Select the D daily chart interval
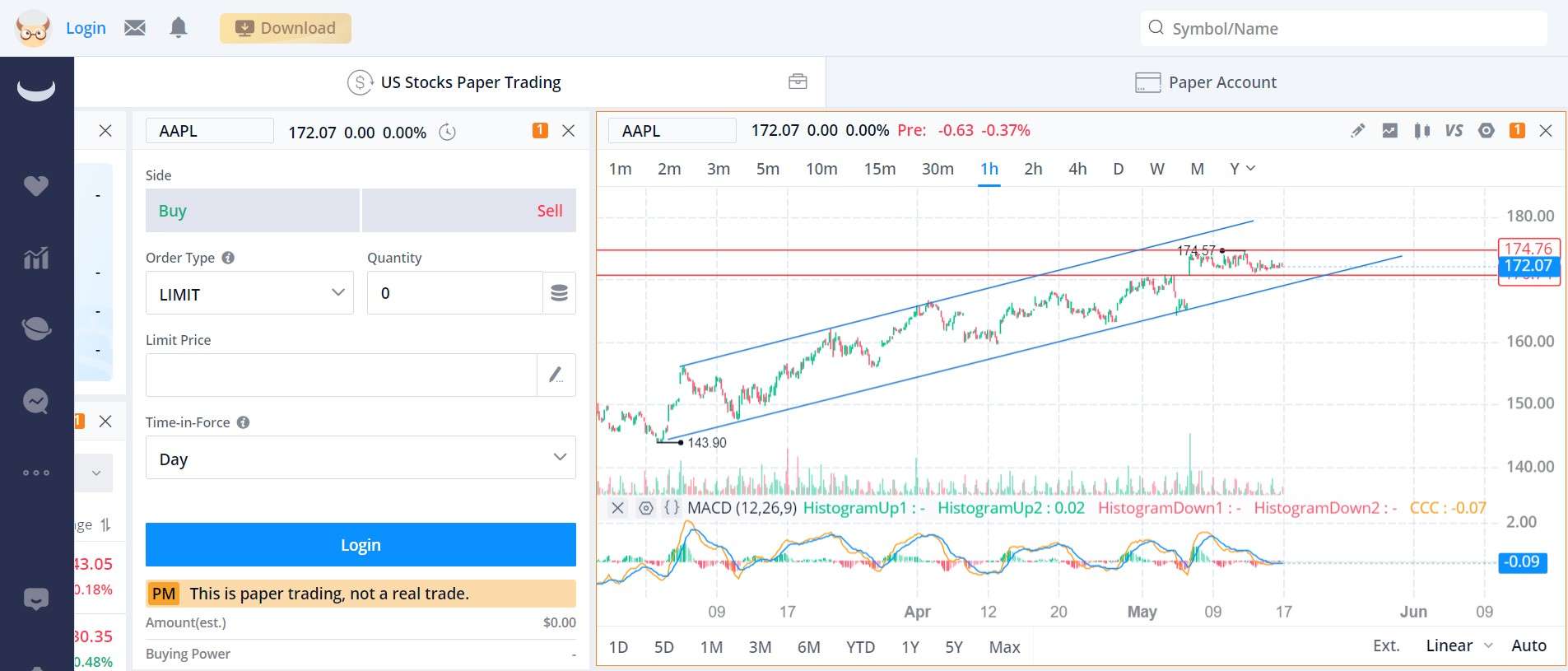 (x=1118, y=169)
